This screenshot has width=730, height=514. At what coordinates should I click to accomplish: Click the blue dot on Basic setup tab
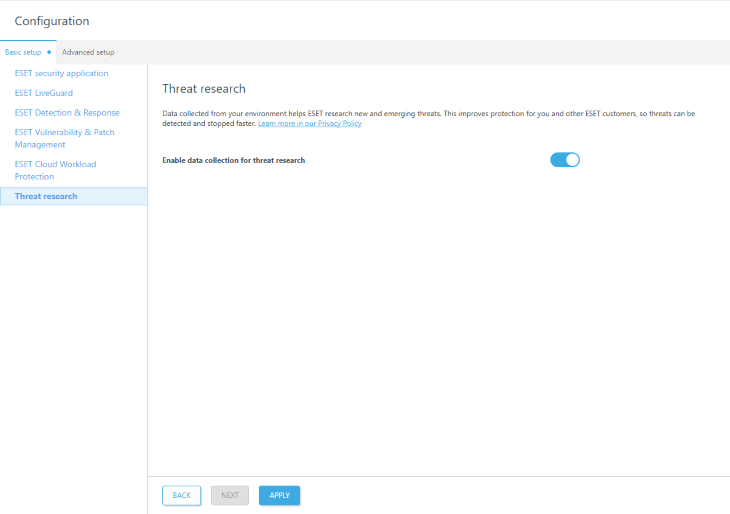coord(49,52)
